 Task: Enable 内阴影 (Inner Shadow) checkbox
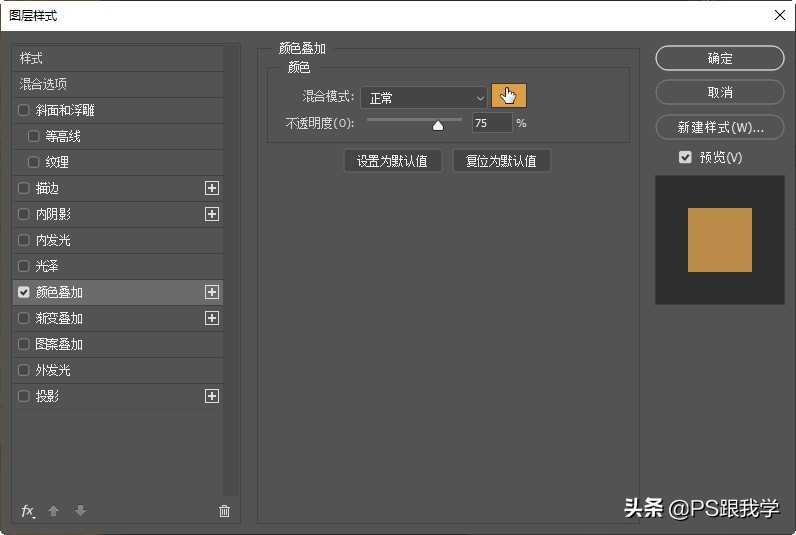click(x=23, y=214)
